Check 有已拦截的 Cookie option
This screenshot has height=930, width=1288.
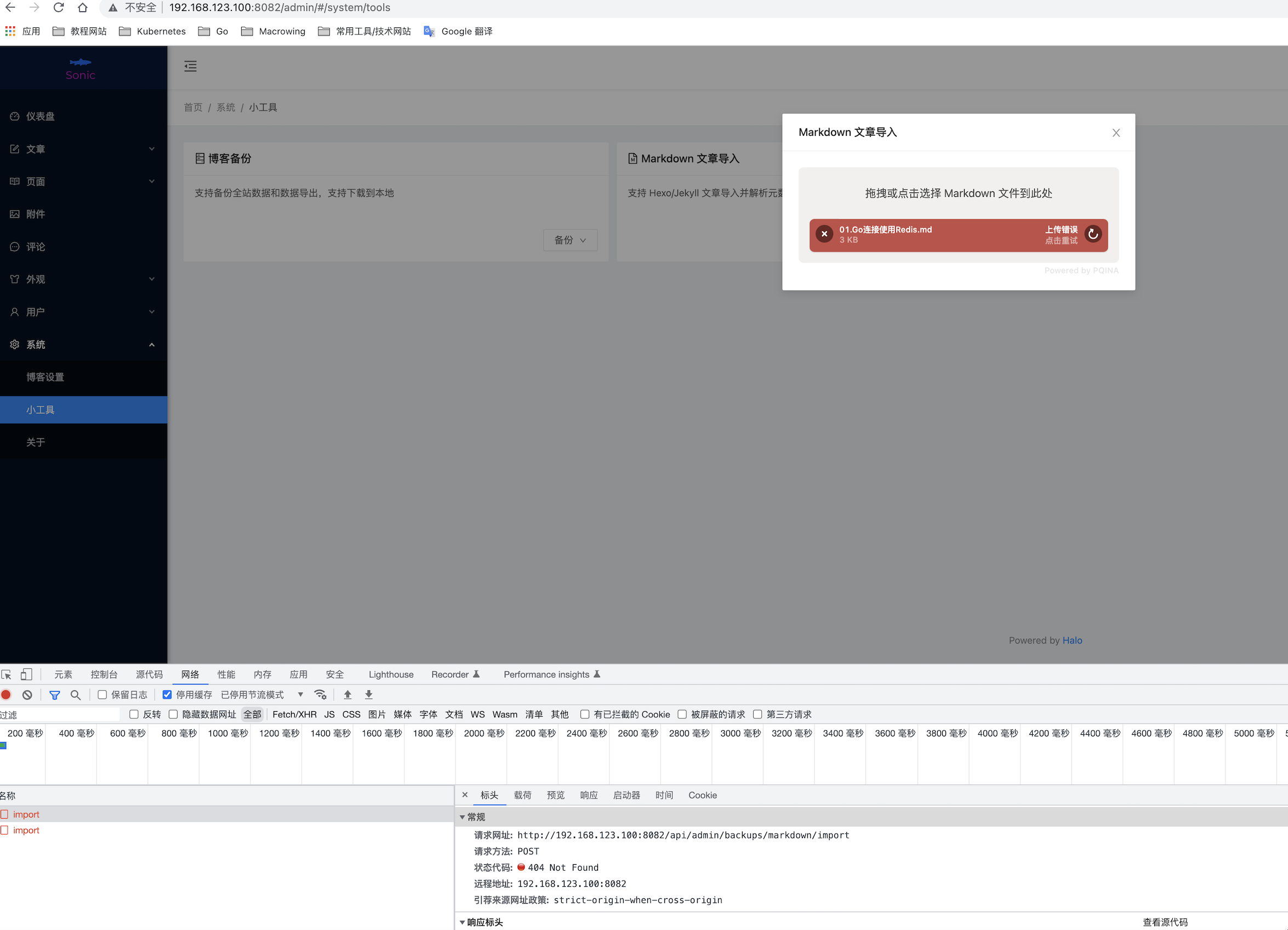click(x=584, y=714)
